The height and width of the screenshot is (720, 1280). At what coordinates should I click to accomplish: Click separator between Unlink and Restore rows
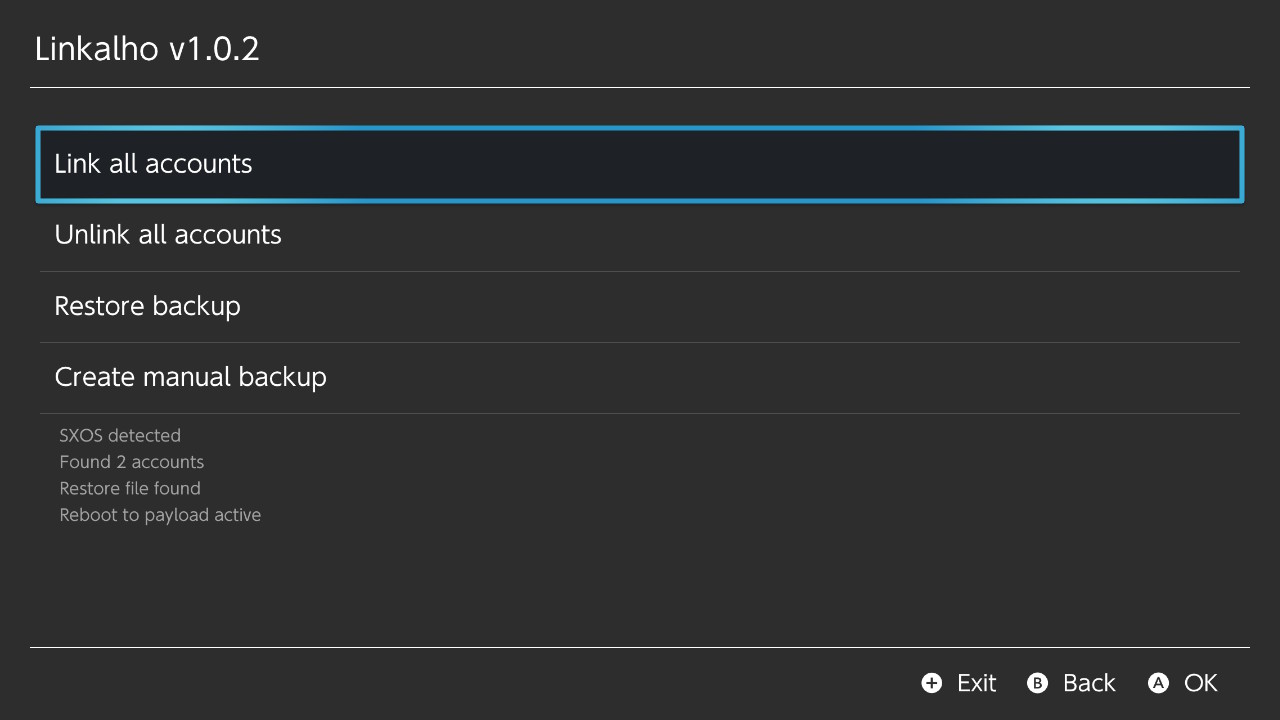pyautogui.click(x=640, y=271)
